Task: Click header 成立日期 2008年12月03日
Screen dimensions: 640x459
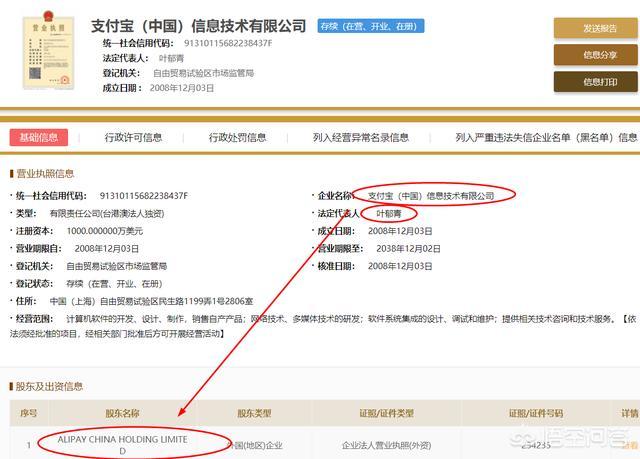Action: [182, 88]
